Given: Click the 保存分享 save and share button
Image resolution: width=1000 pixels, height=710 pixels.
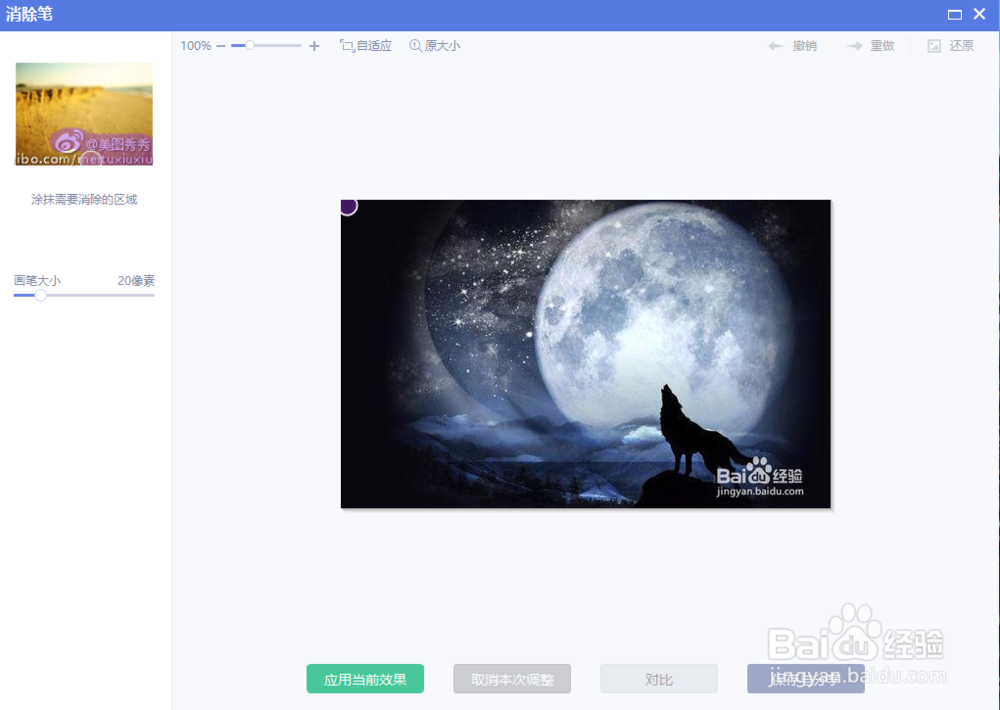Looking at the screenshot, I should [806, 679].
